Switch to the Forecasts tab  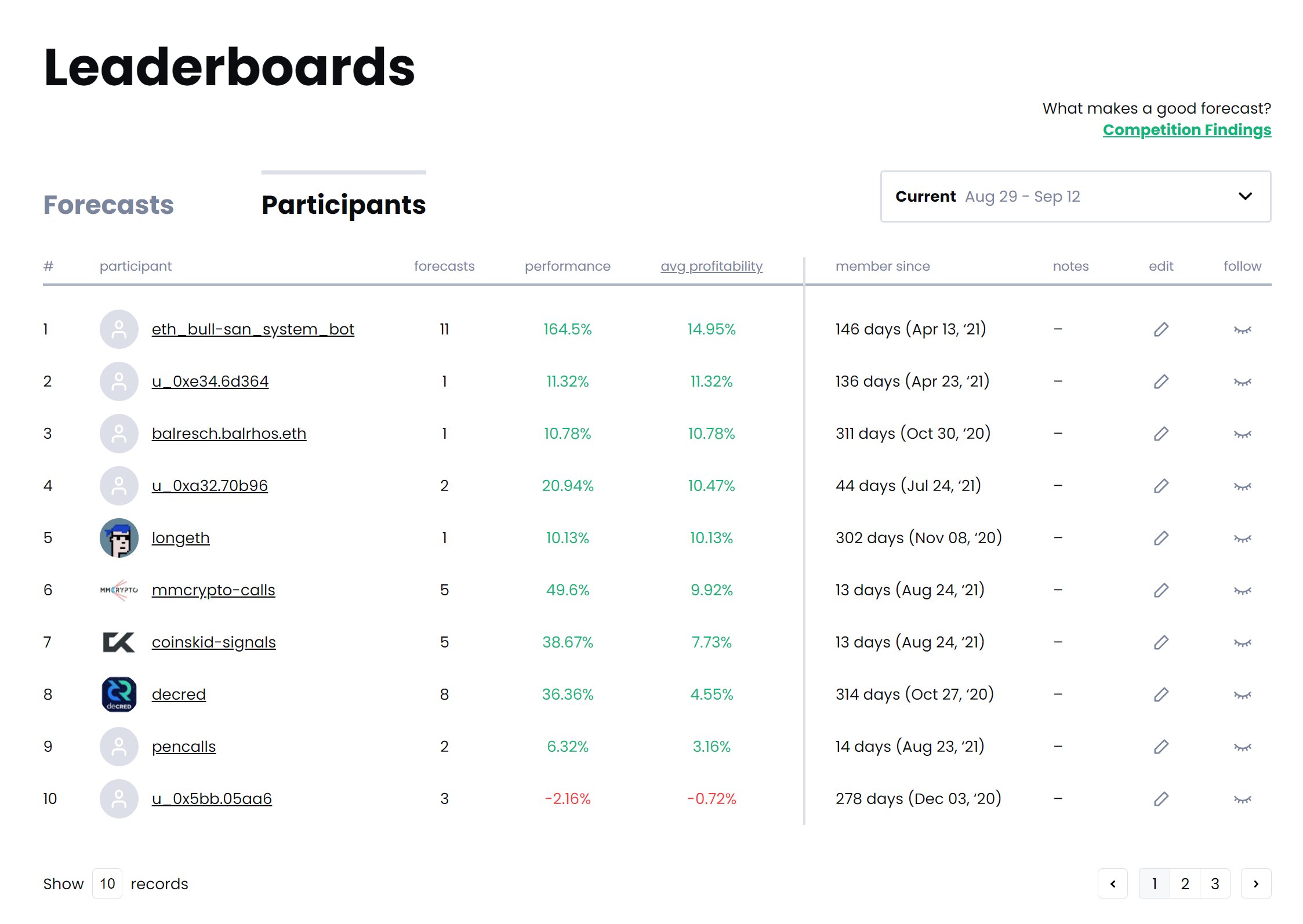[108, 205]
